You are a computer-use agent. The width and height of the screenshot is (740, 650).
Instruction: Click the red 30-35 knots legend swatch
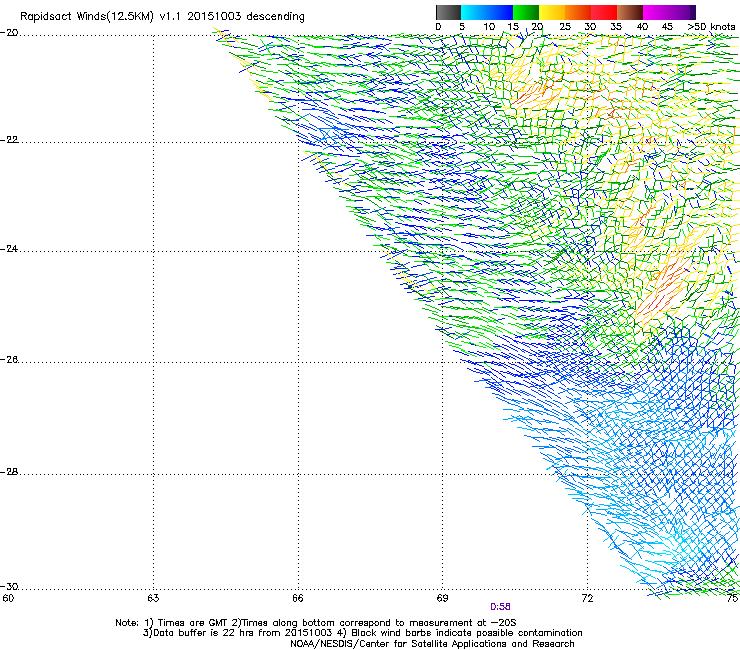tap(604, 12)
